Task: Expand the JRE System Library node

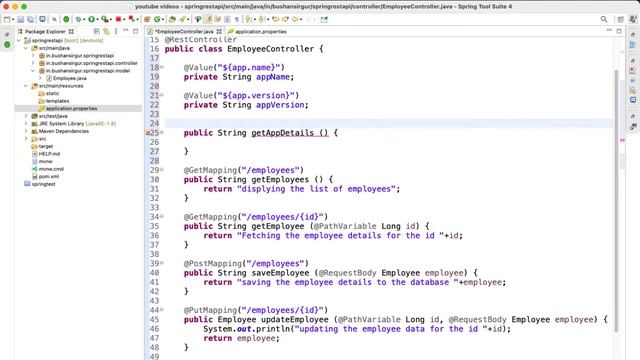Action: 26,124
